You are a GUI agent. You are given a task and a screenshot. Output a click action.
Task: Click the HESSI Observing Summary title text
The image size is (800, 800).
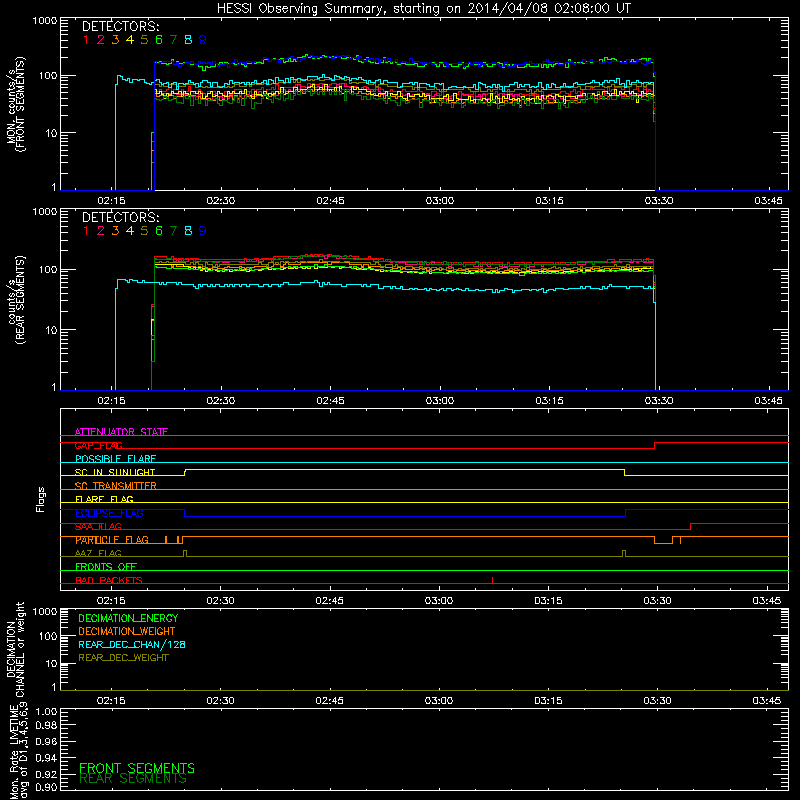(x=423, y=9)
